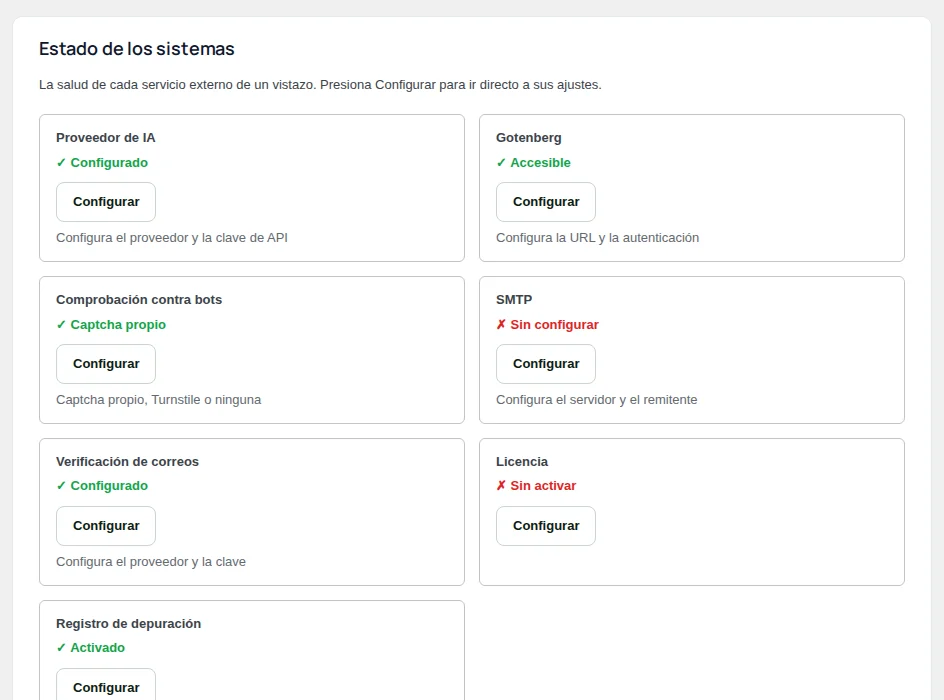Click the 'Verificación de correos' title
Screen dimensions: 944x700
coord(127,462)
